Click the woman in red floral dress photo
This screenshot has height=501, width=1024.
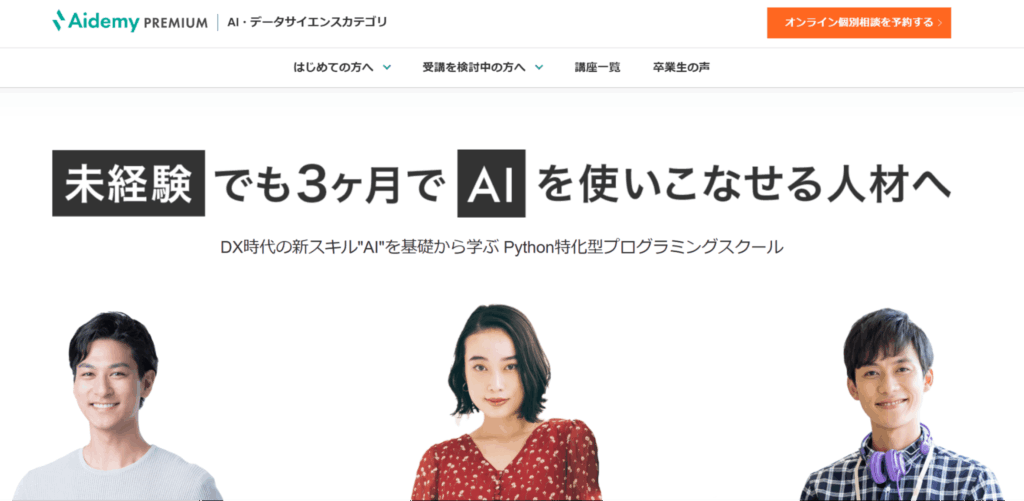pos(506,403)
